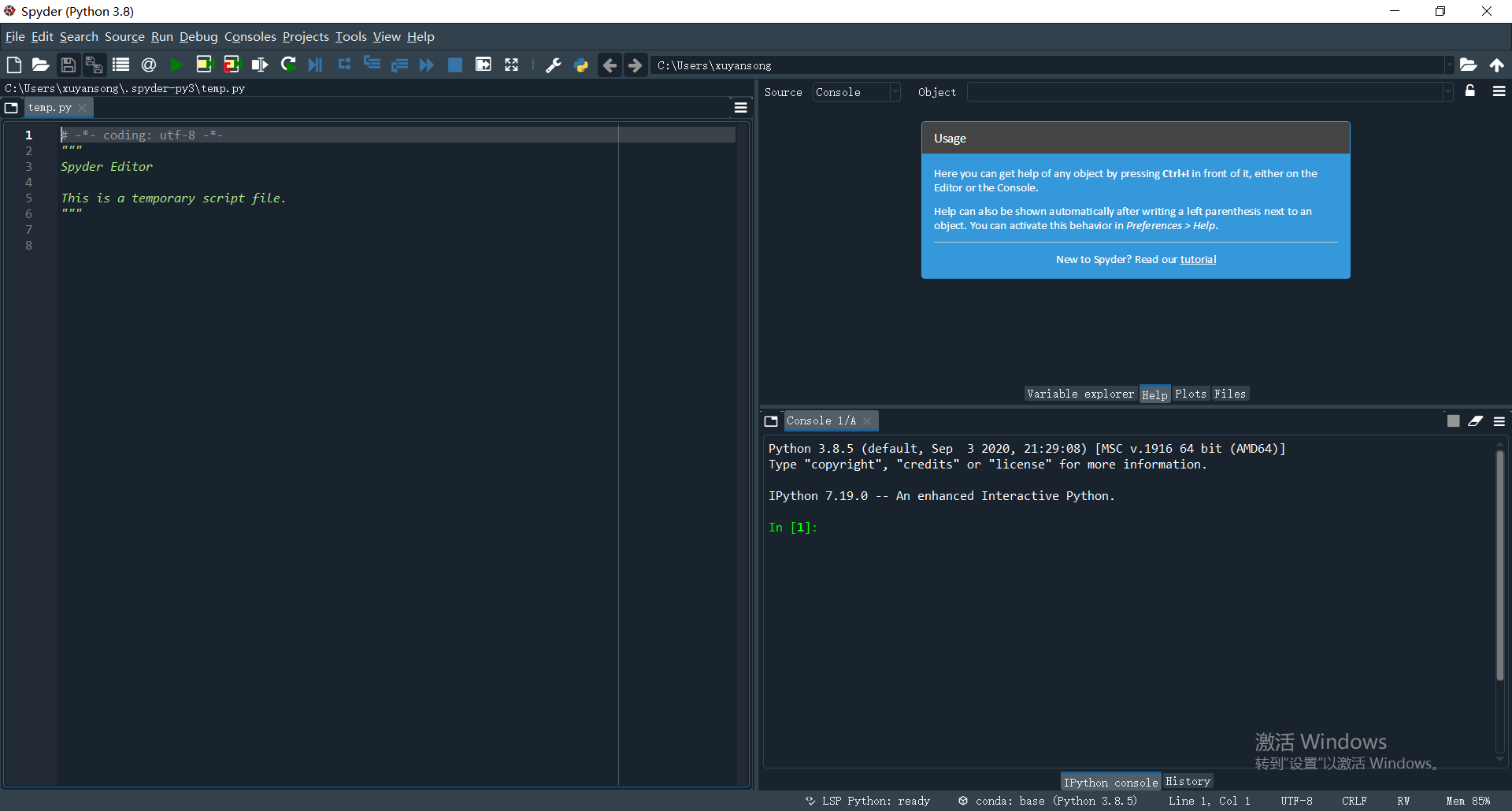Open the Search menu

click(79, 36)
